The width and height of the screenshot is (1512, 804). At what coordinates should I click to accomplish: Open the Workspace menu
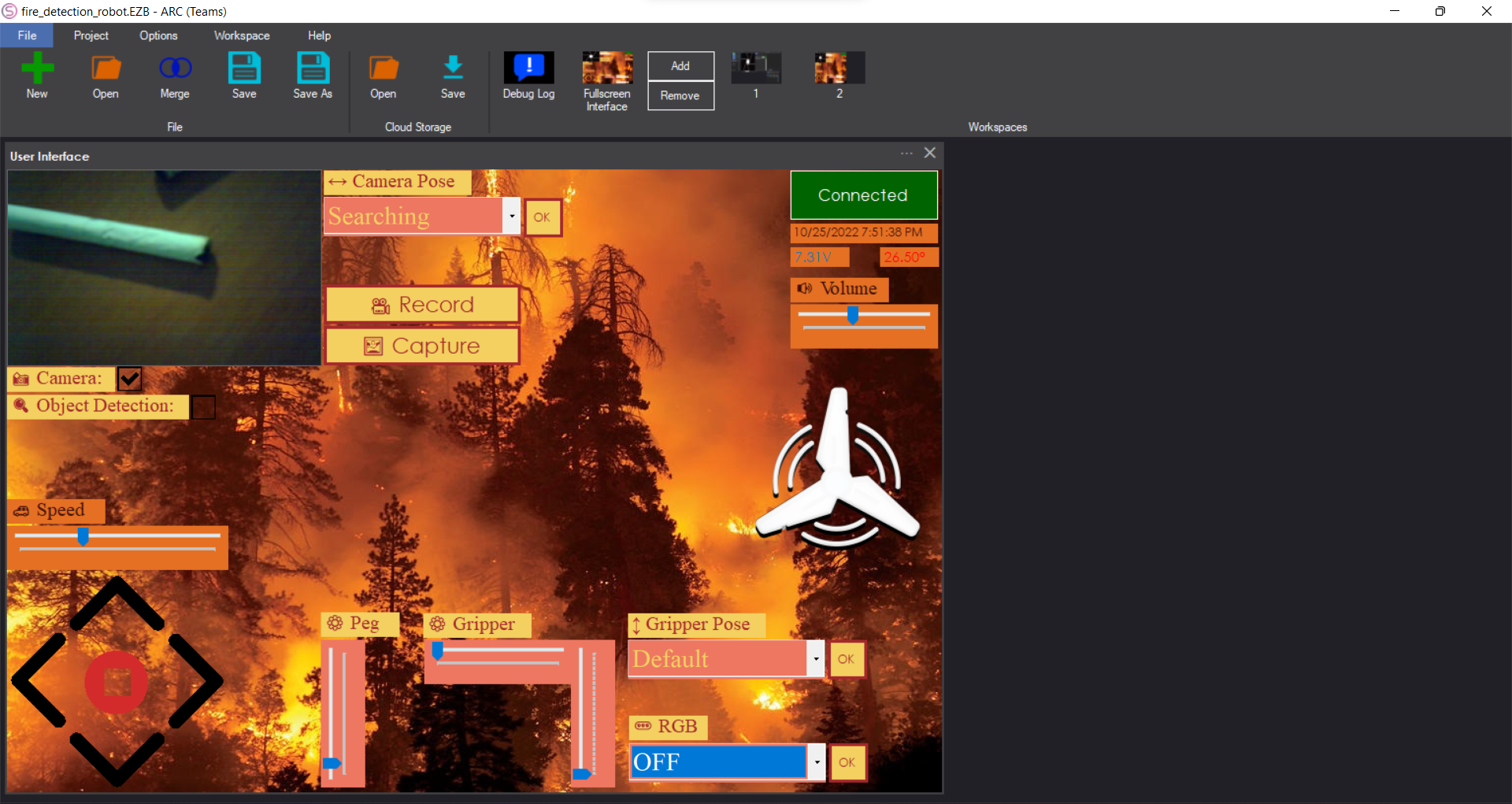[x=241, y=35]
